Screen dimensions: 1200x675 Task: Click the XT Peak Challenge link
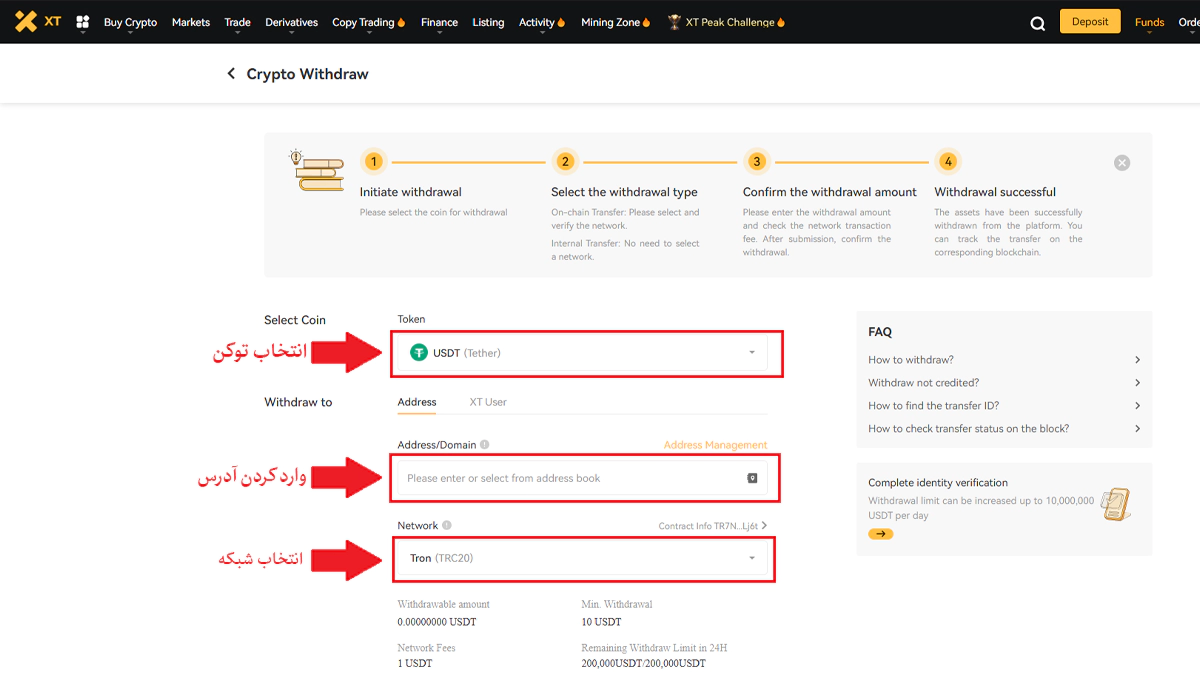tap(730, 22)
